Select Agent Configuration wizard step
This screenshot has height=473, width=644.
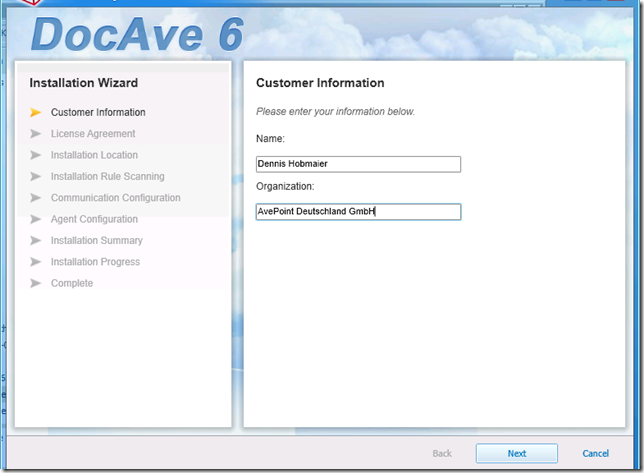[x=94, y=219]
